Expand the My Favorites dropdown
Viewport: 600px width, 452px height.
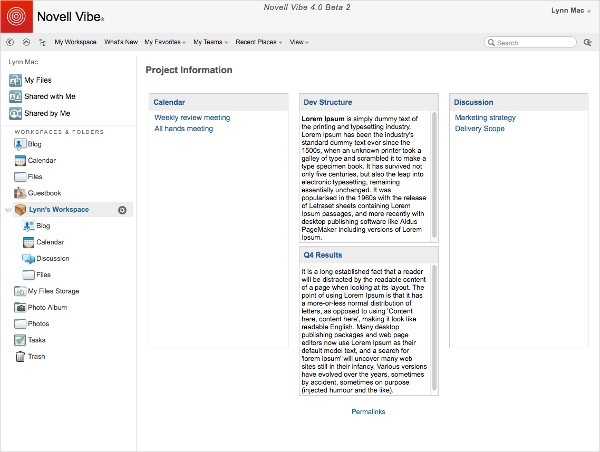tap(165, 42)
